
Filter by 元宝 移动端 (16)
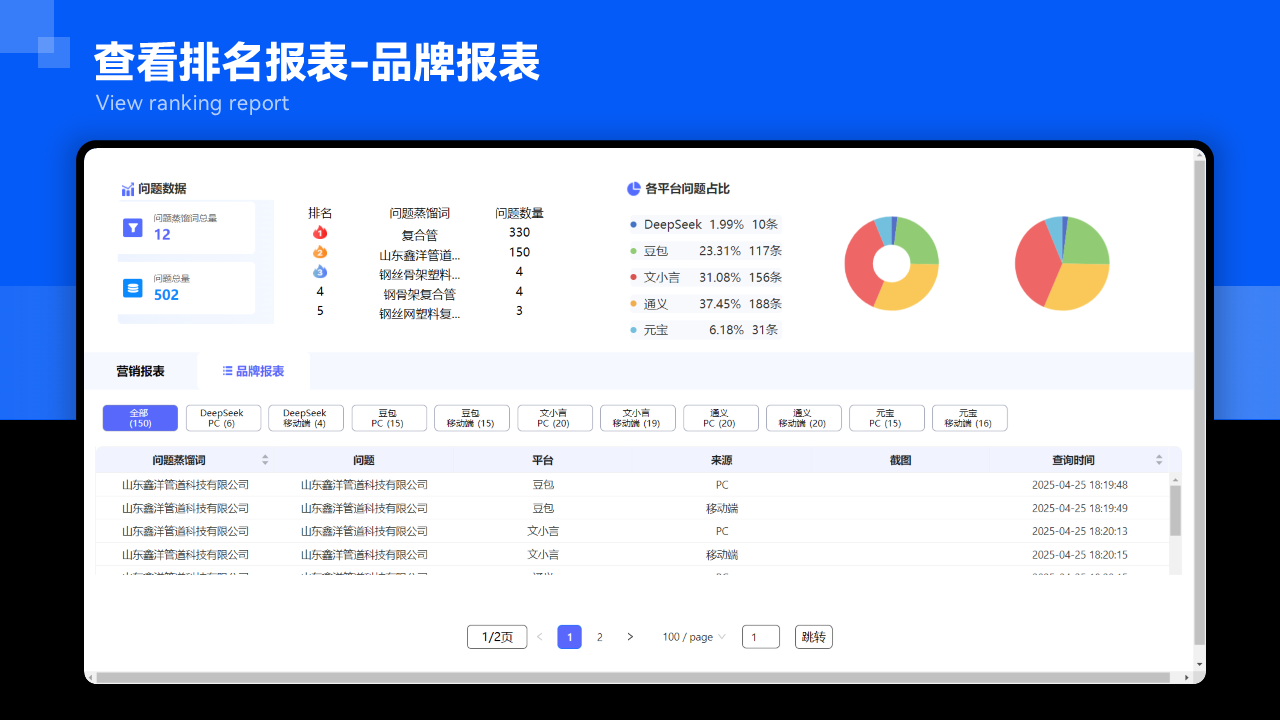[969, 418]
